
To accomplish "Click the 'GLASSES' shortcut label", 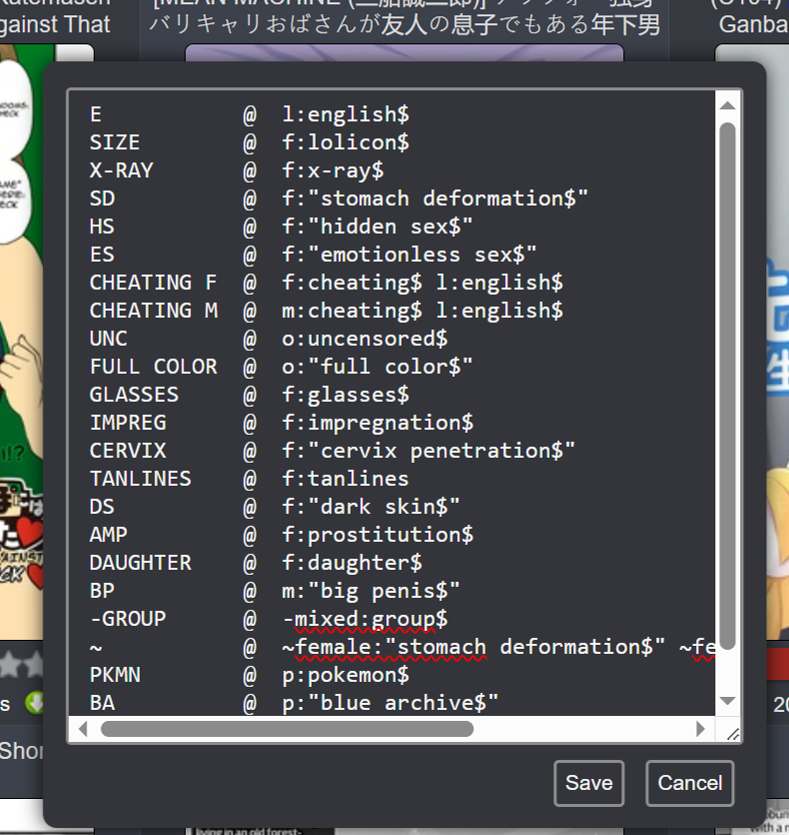I will (x=134, y=395).
